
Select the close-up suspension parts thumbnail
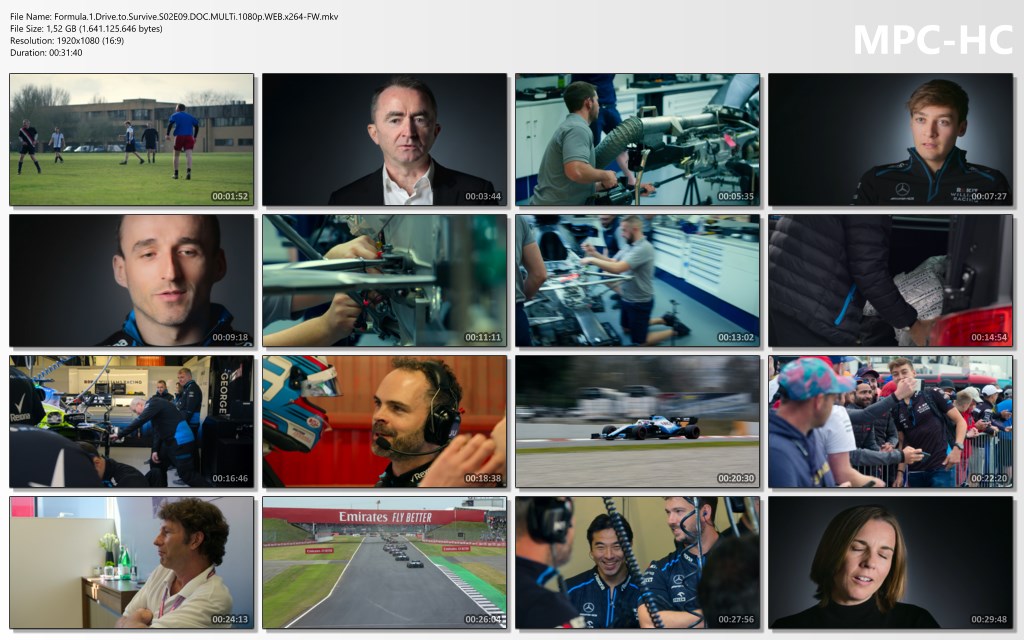(x=384, y=280)
